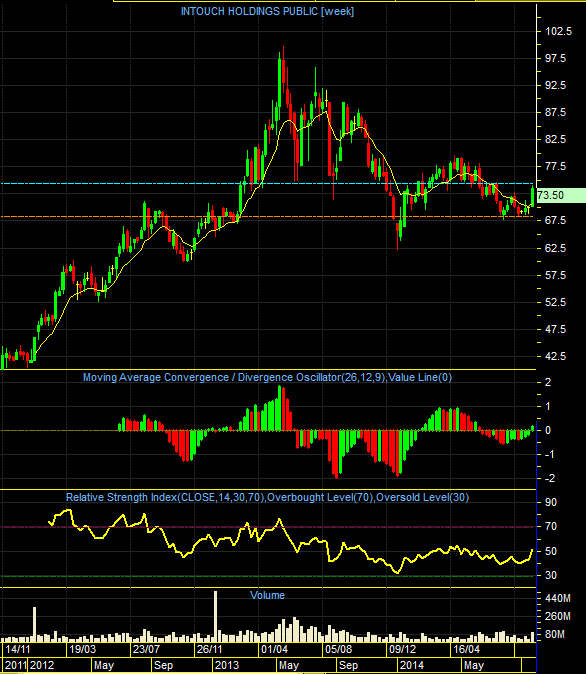
Task: Click the Volume panel label
Action: pos(267,595)
